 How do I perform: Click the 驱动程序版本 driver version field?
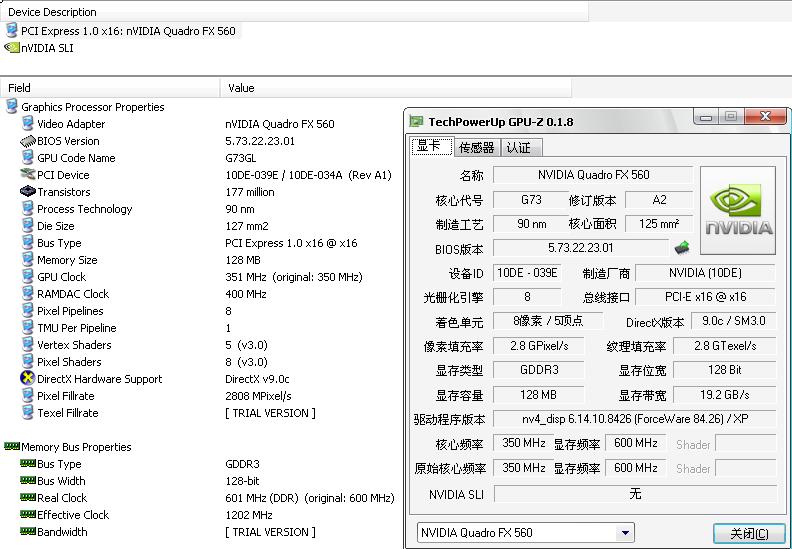click(635, 419)
